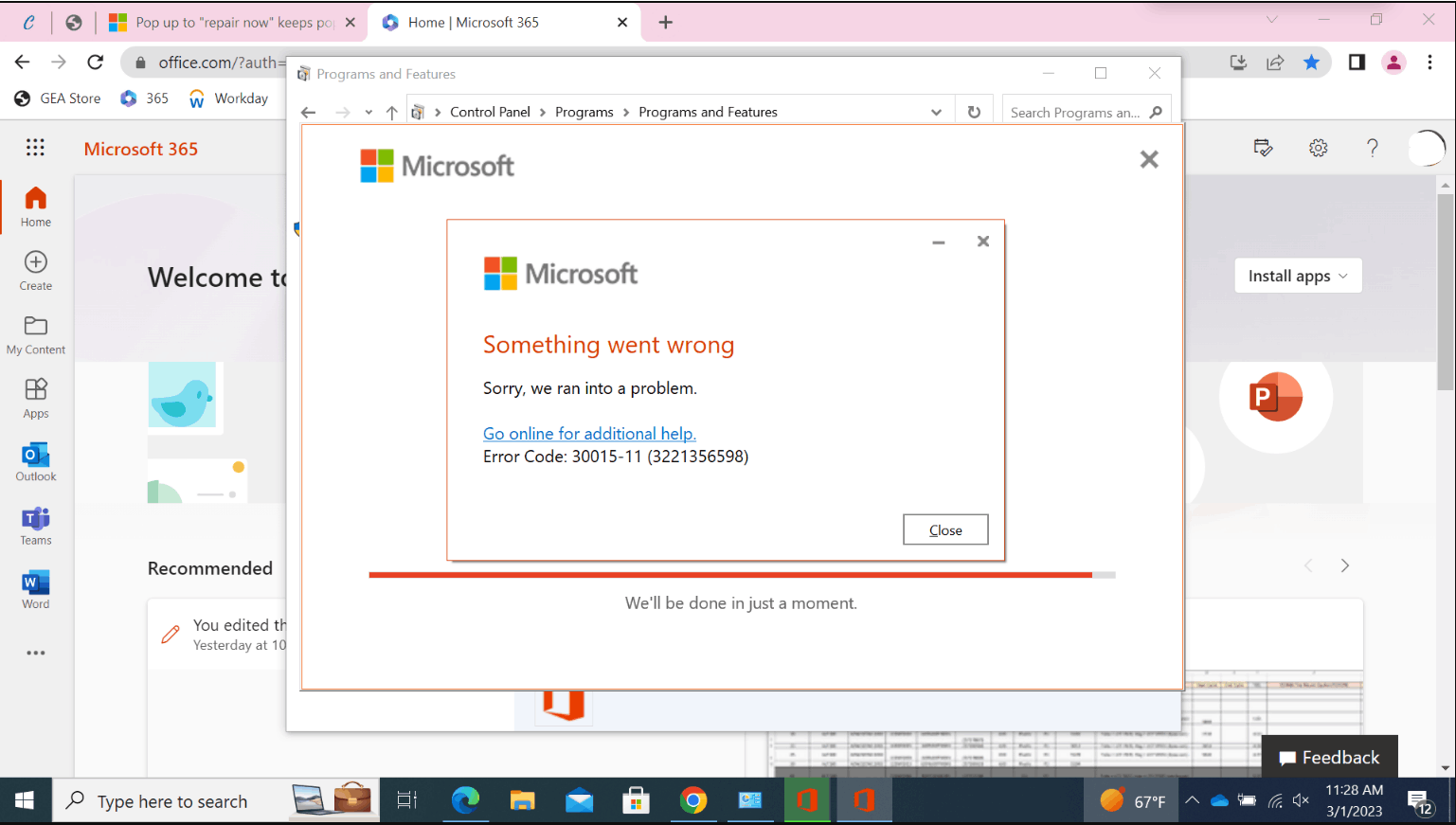The image size is (1456, 825).
Task: Open recent locations dropdown in Control Panel
Action: [368, 112]
